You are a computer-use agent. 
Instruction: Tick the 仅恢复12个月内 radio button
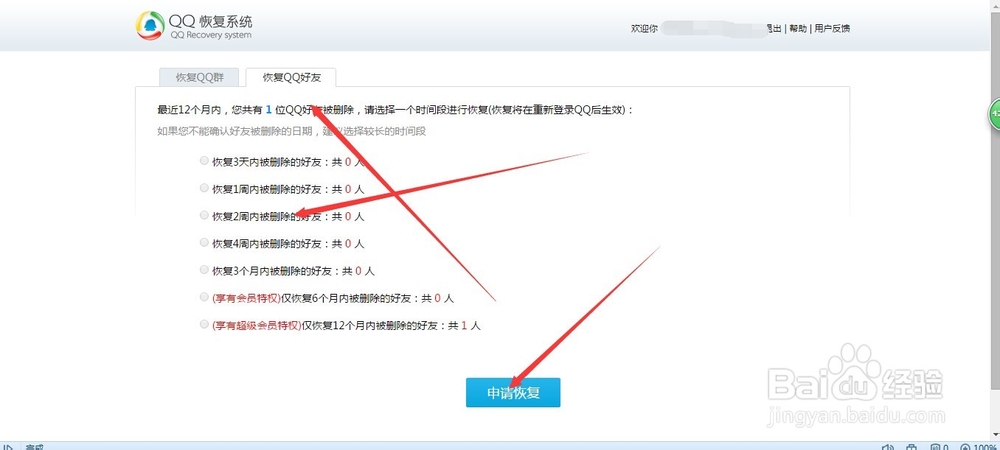click(x=204, y=324)
